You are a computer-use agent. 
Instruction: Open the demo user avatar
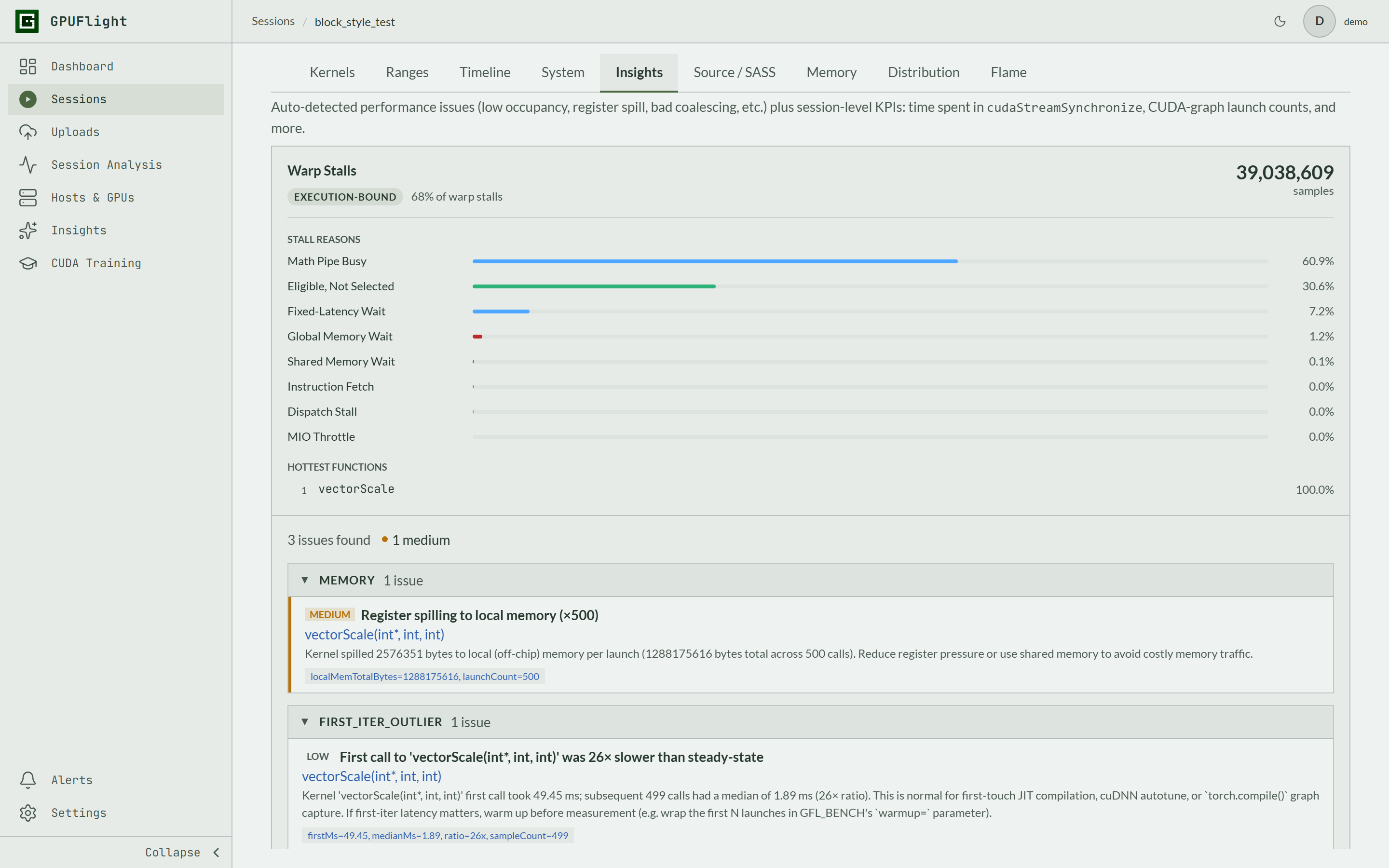pyautogui.click(x=1319, y=21)
